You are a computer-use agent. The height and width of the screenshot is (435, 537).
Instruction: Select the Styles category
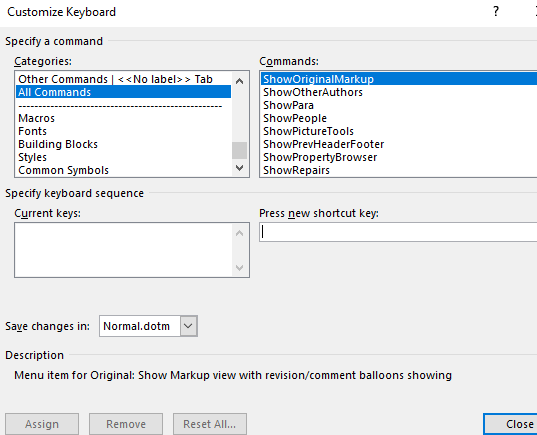coord(123,157)
